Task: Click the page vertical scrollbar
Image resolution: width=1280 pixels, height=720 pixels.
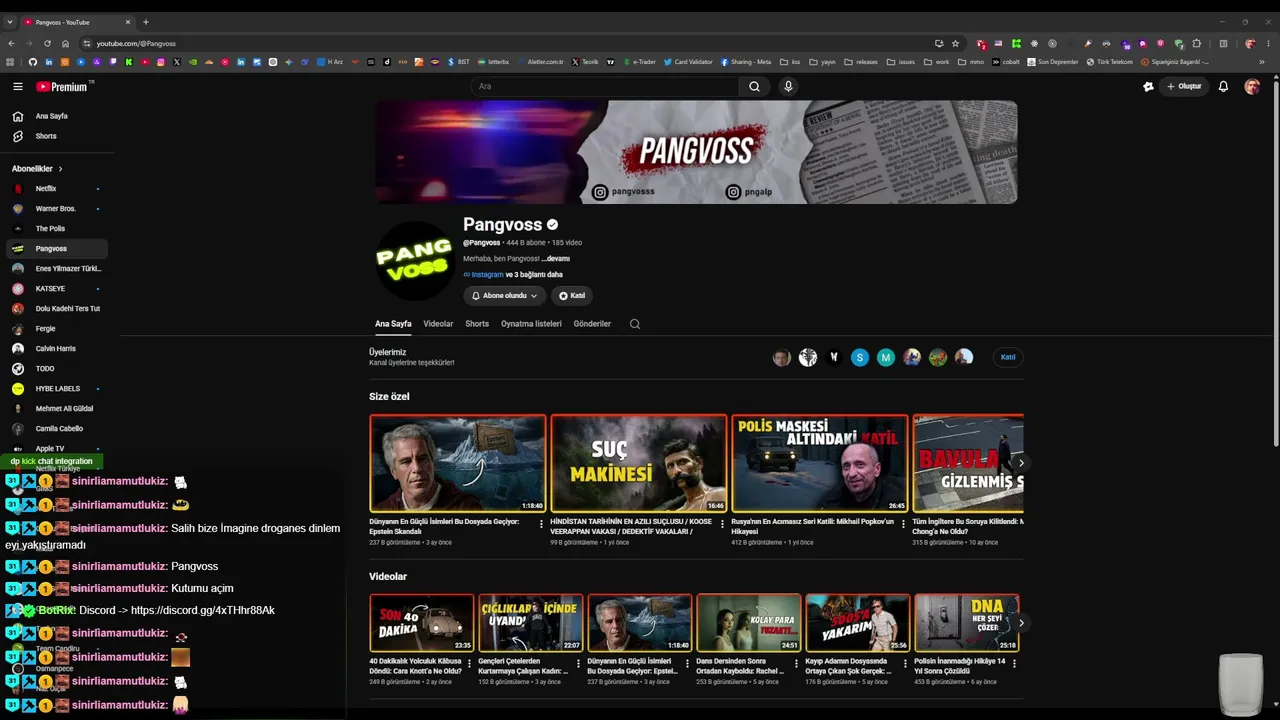Action: pos(1275,263)
